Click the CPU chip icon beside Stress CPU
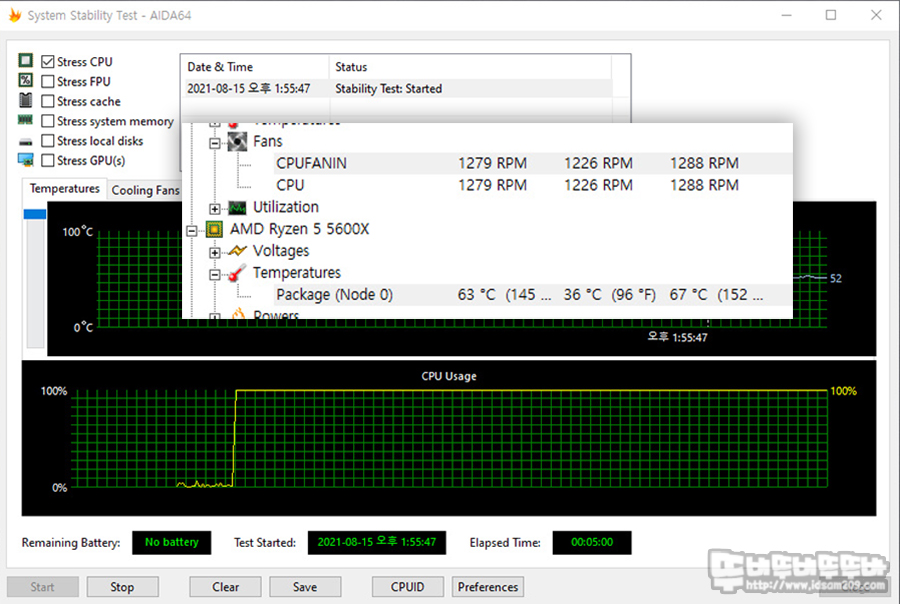The image size is (900, 604). 25,60
